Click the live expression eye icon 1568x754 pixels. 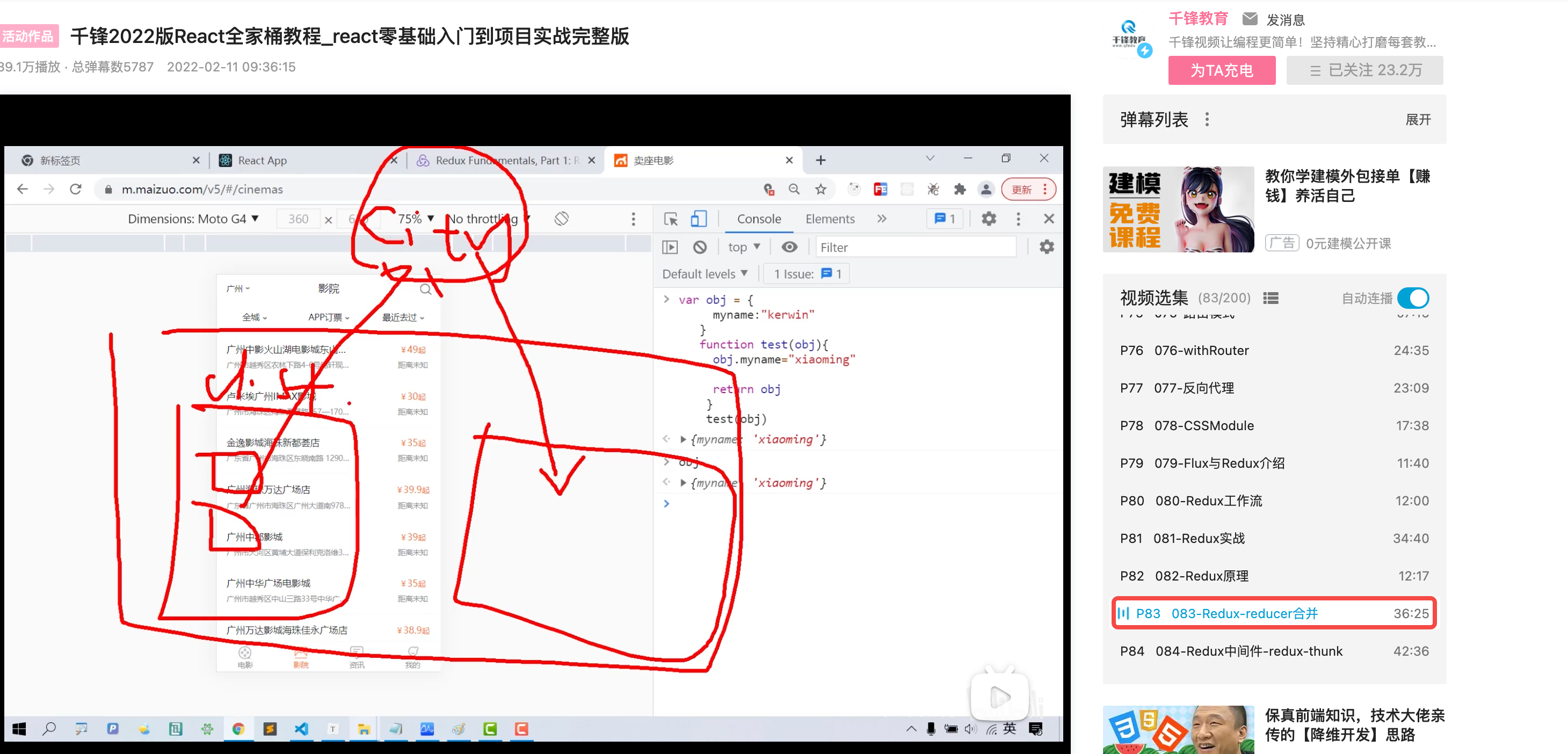coord(789,247)
